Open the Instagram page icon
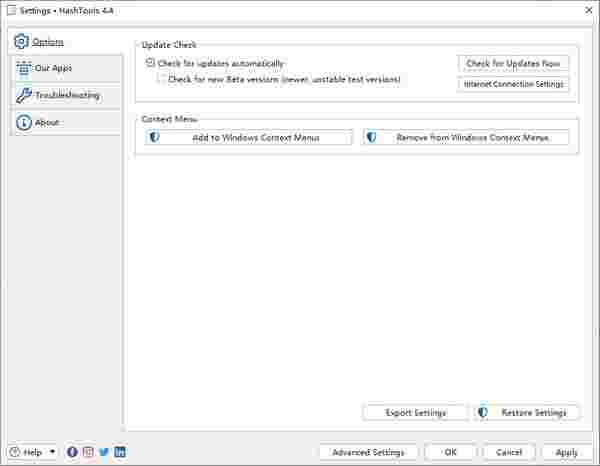This screenshot has width=600, height=466. 88,452
